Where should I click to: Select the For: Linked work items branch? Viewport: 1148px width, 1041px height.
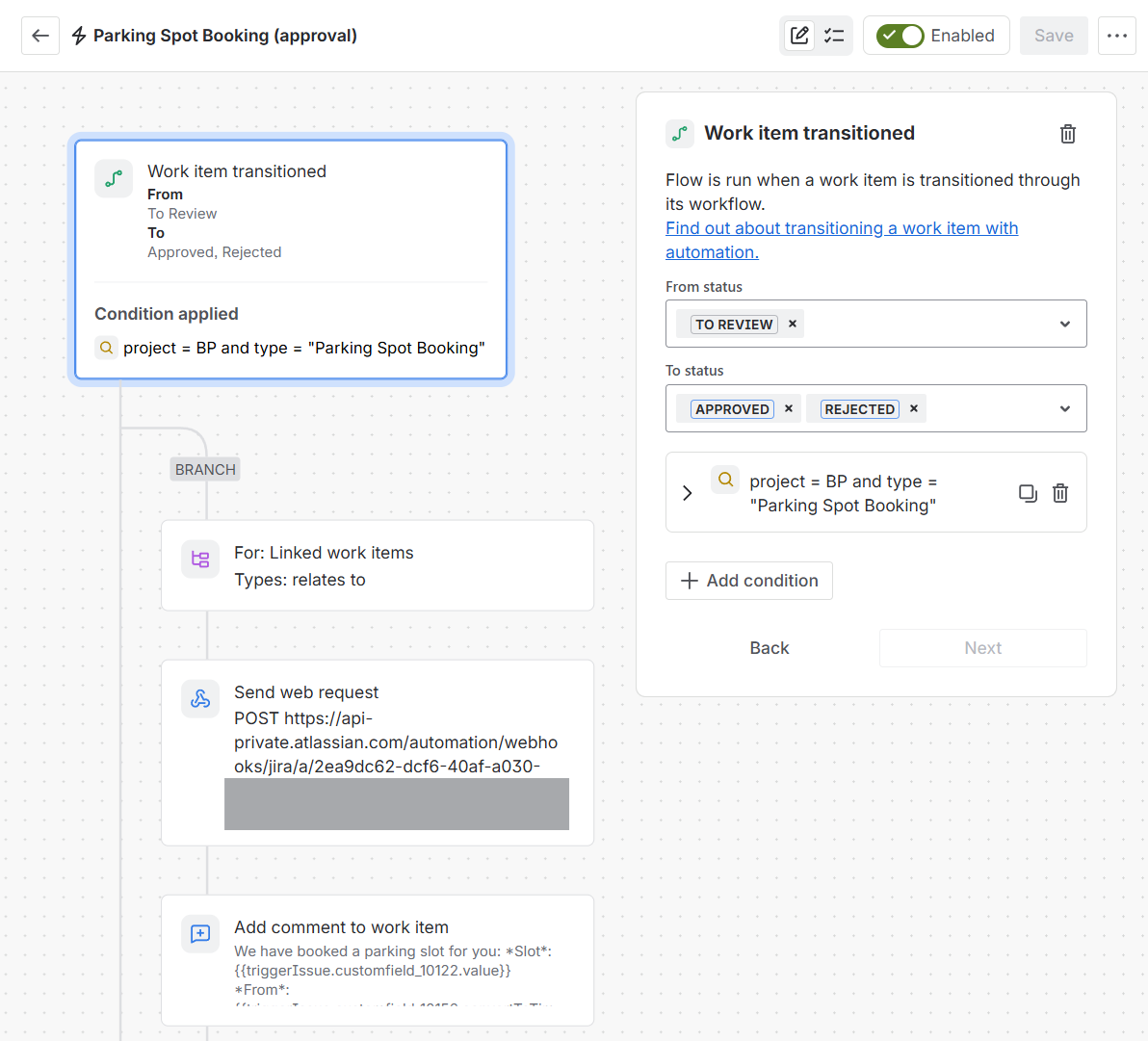tap(378, 565)
